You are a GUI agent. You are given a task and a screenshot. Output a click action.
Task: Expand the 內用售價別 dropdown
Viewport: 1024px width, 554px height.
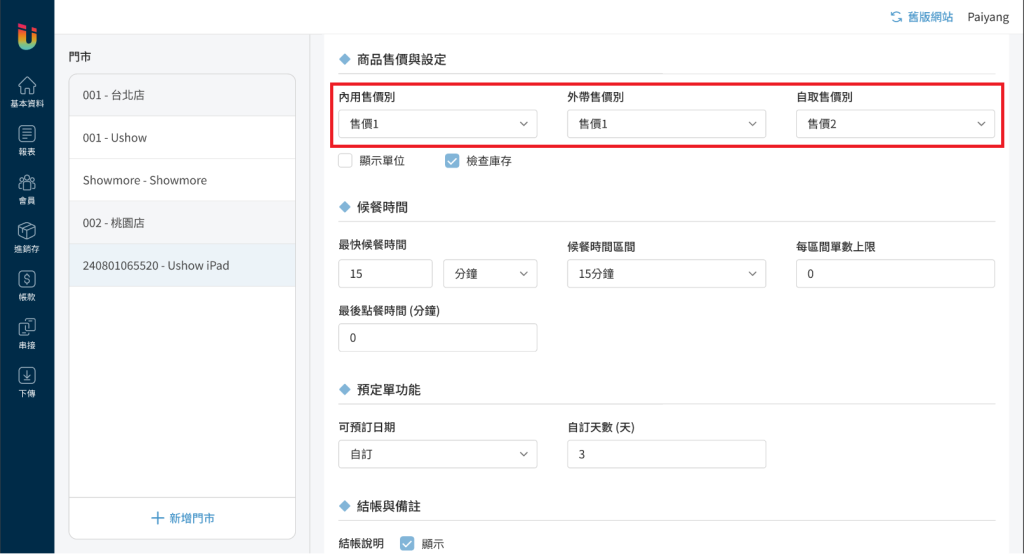point(437,124)
